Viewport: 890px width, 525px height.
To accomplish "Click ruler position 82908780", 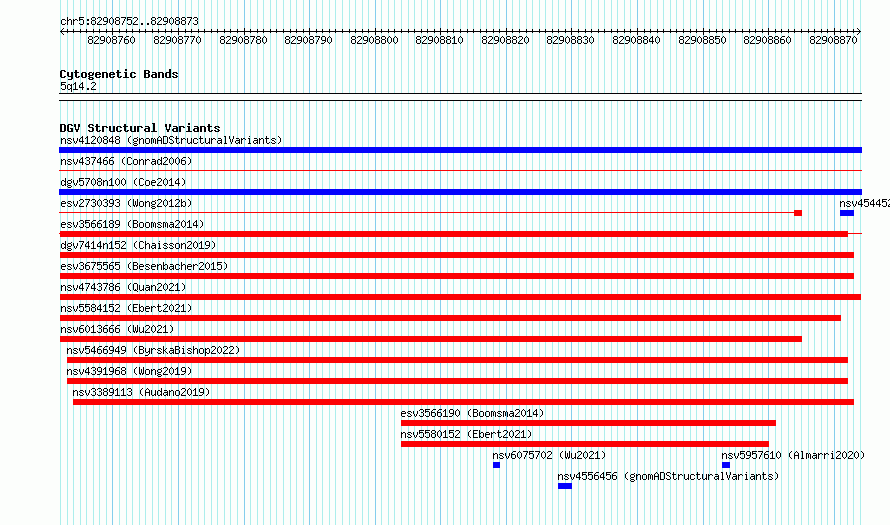I will coord(243,40).
